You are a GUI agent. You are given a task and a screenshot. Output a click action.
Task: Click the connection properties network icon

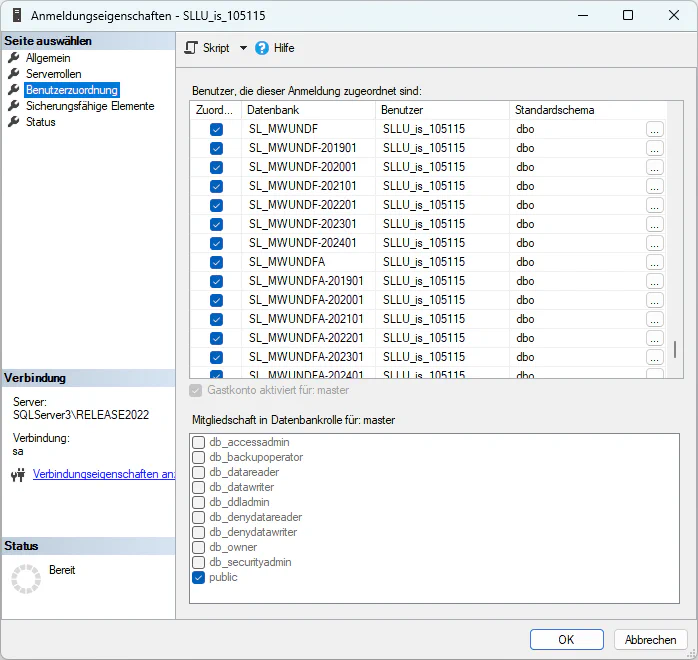click(17, 475)
